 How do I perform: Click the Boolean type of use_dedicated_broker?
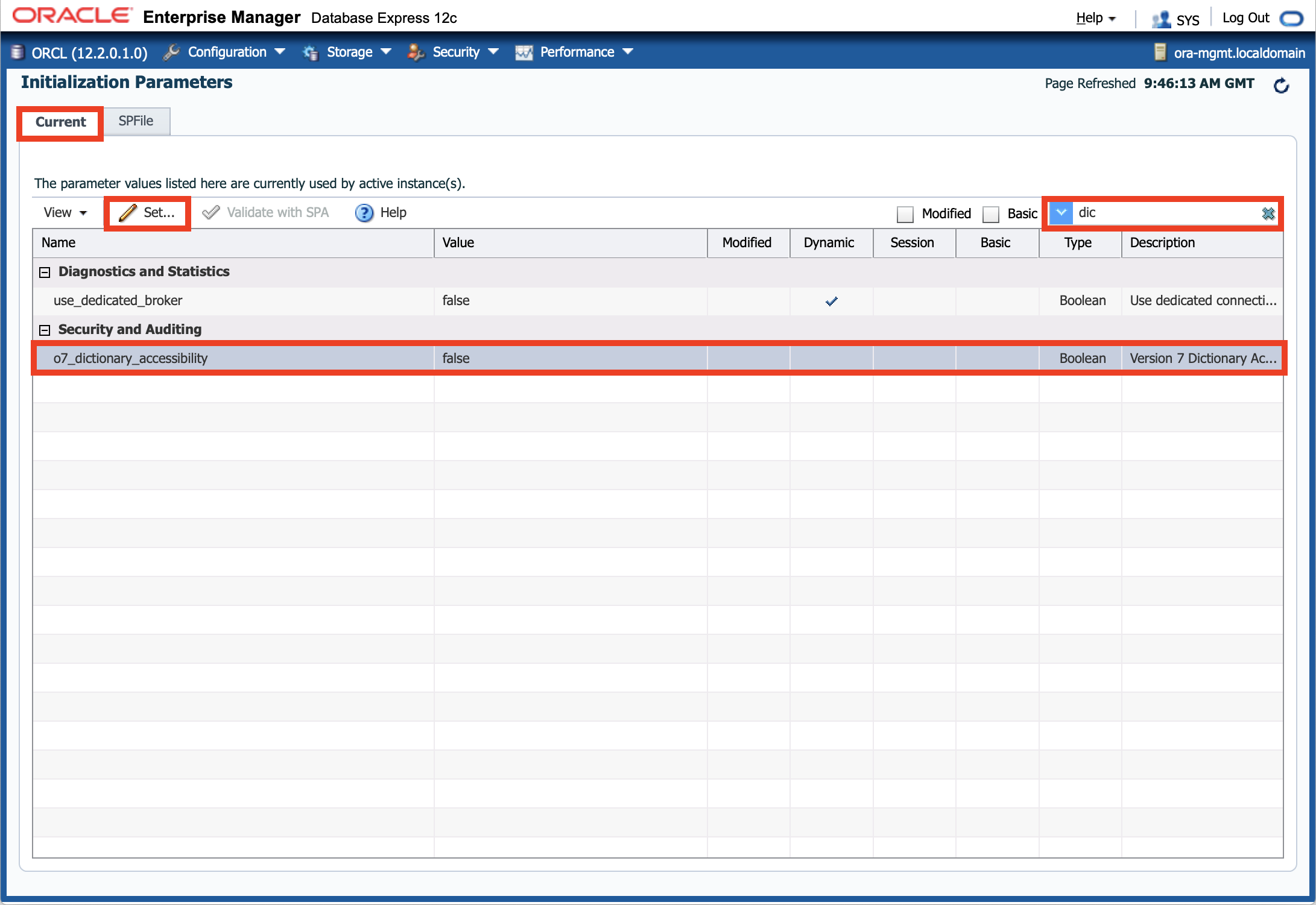point(1083,301)
